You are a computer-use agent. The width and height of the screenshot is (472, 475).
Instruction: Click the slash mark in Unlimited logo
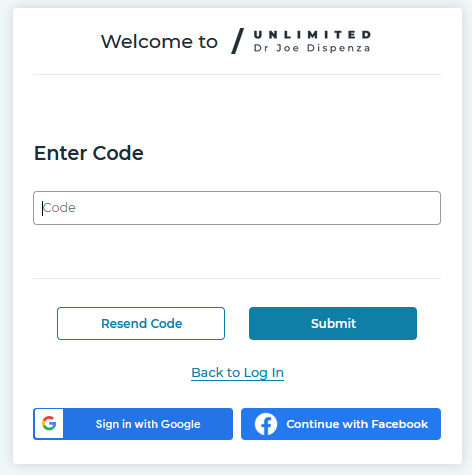coord(238,41)
